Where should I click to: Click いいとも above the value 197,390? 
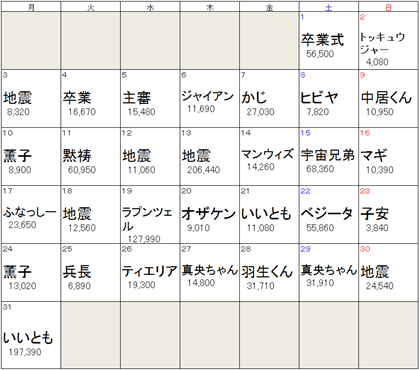tap(28, 338)
